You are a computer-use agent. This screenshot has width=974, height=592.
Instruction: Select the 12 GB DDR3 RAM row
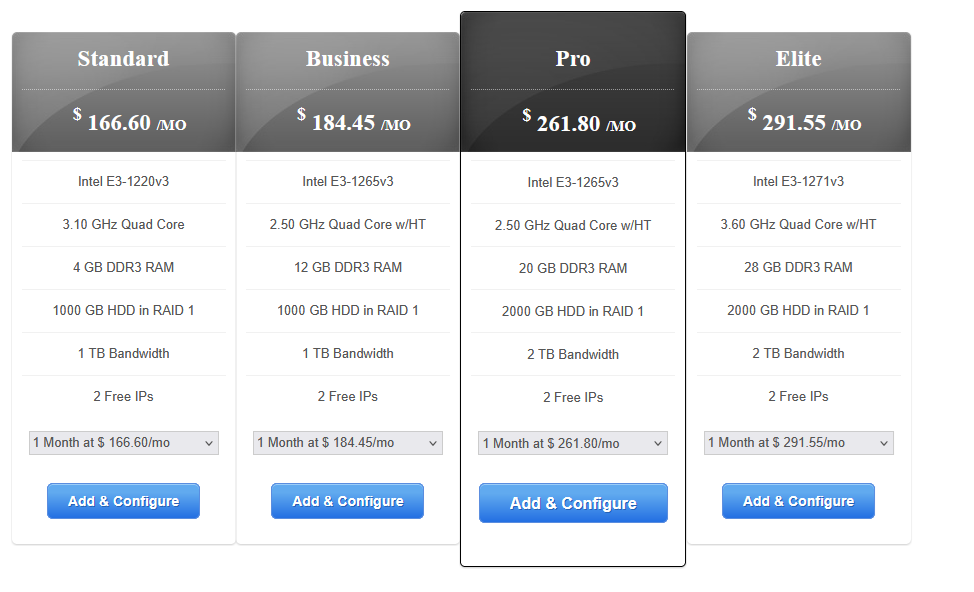[x=348, y=267]
